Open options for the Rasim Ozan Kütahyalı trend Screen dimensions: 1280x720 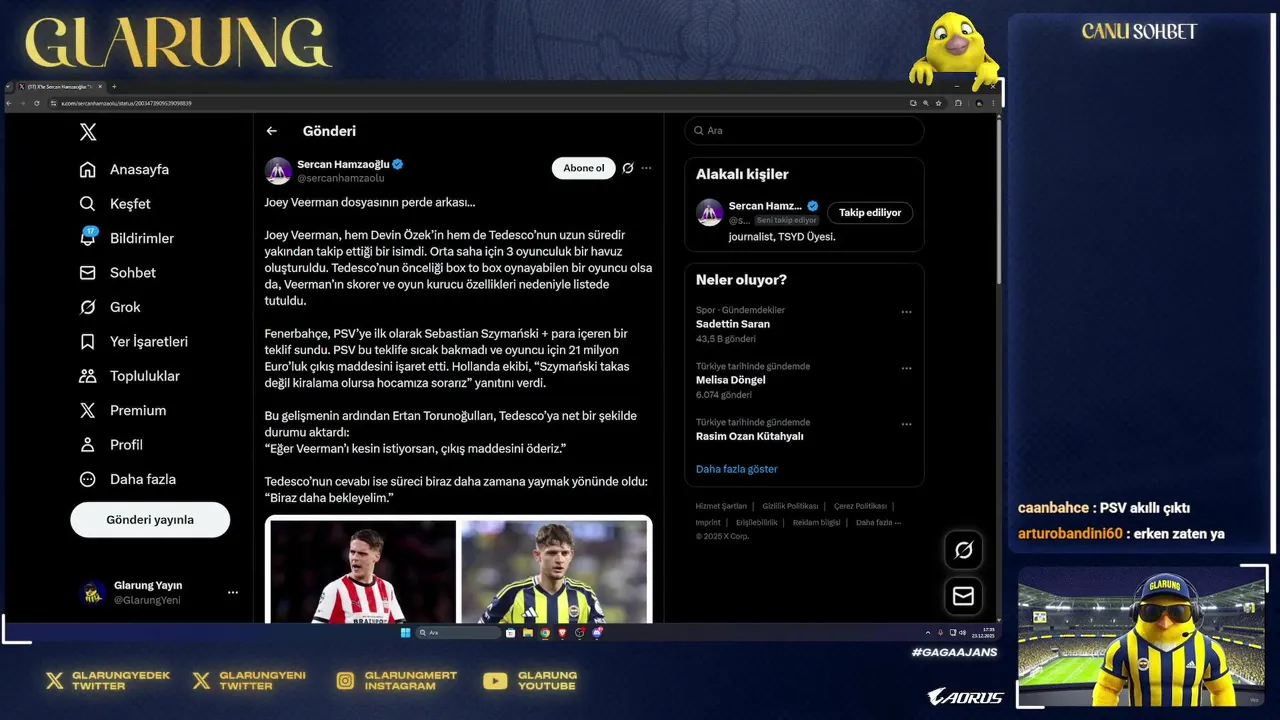pyautogui.click(x=906, y=424)
